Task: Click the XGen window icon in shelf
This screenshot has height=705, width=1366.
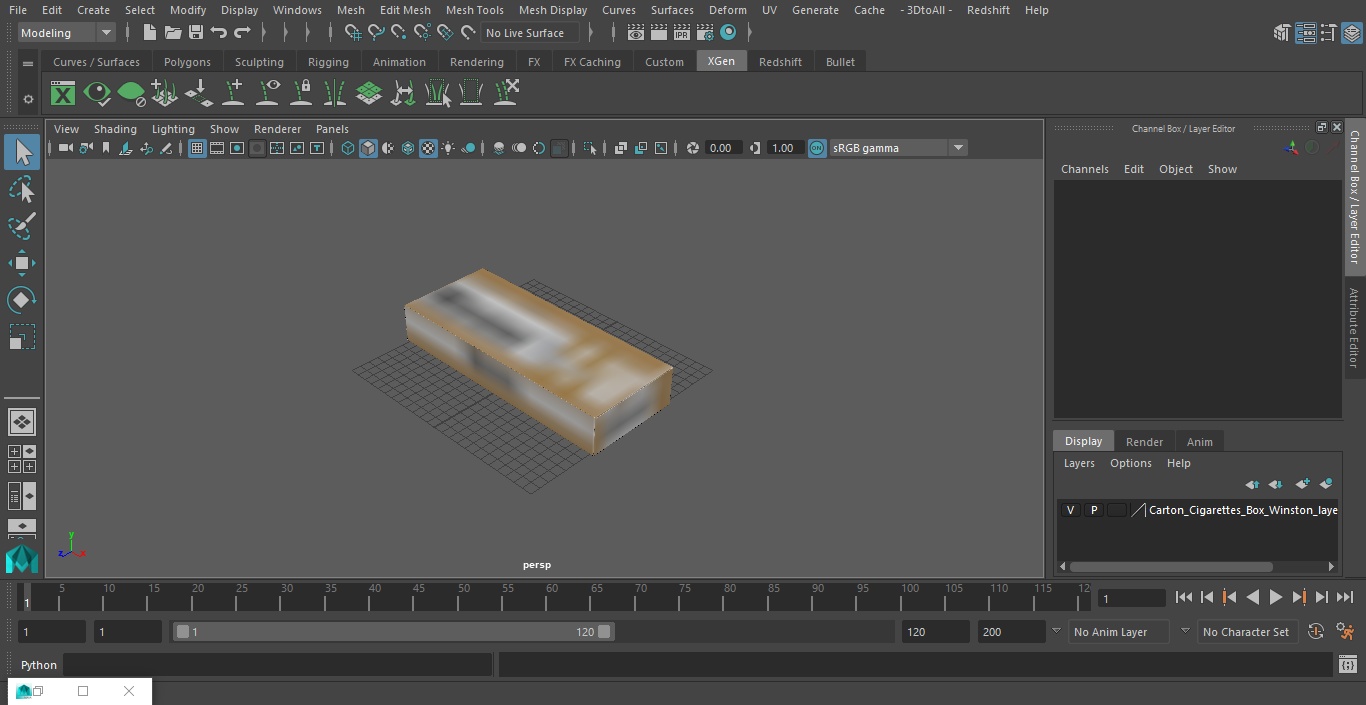Action: tap(63, 94)
